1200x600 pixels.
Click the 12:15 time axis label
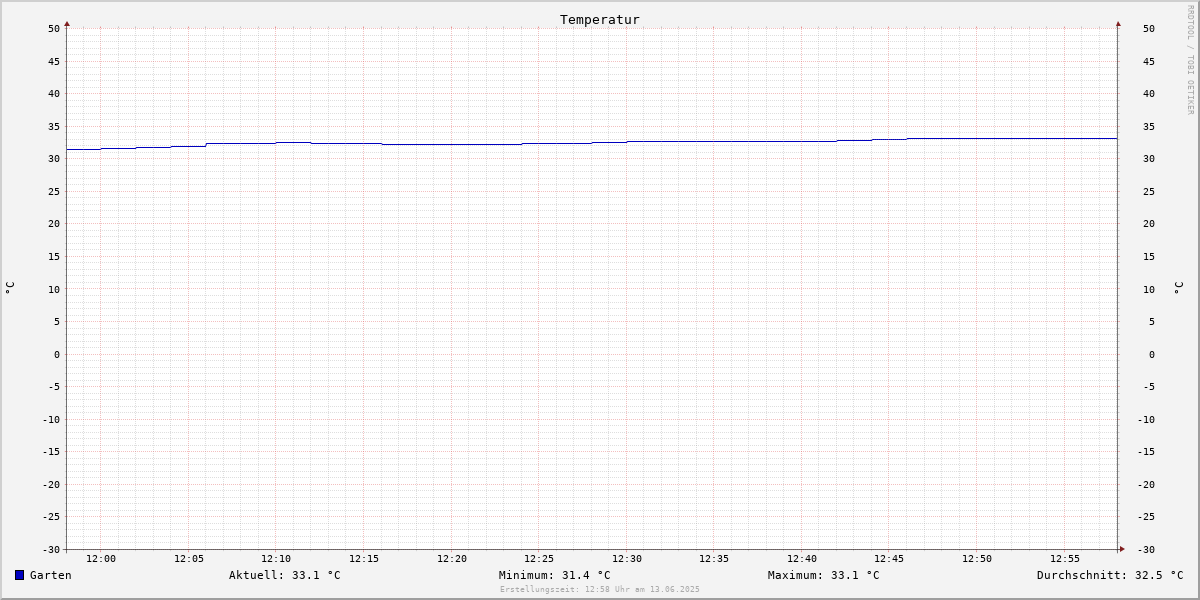[x=364, y=559]
